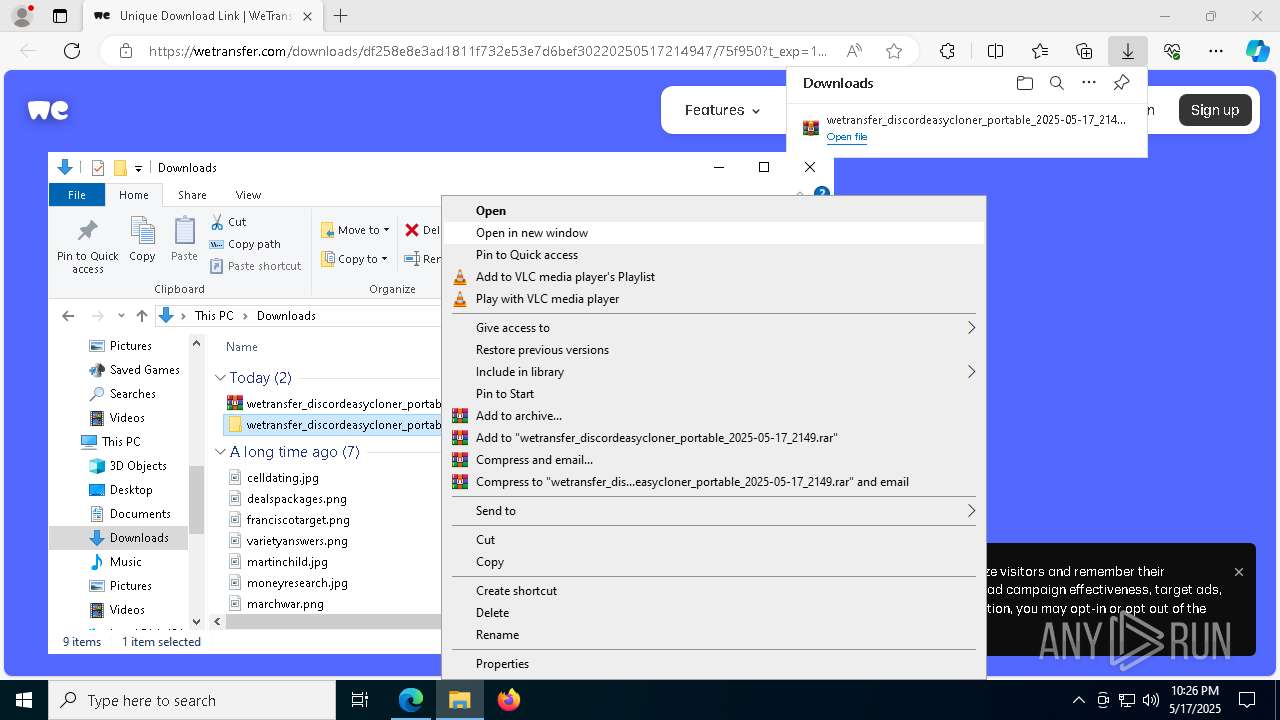Select Documents in navigation pane

tap(139, 514)
